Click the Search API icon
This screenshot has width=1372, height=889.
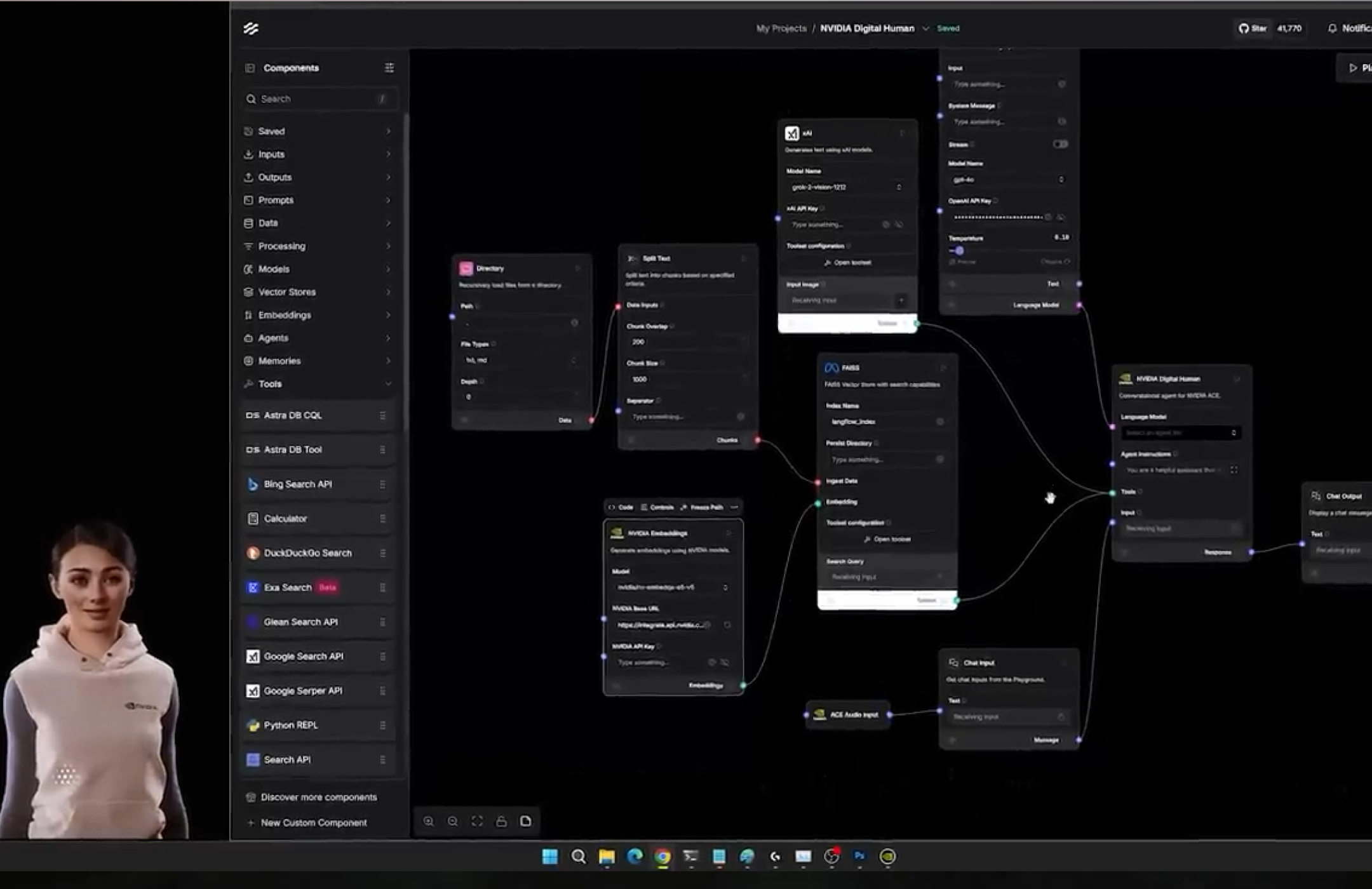(253, 759)
